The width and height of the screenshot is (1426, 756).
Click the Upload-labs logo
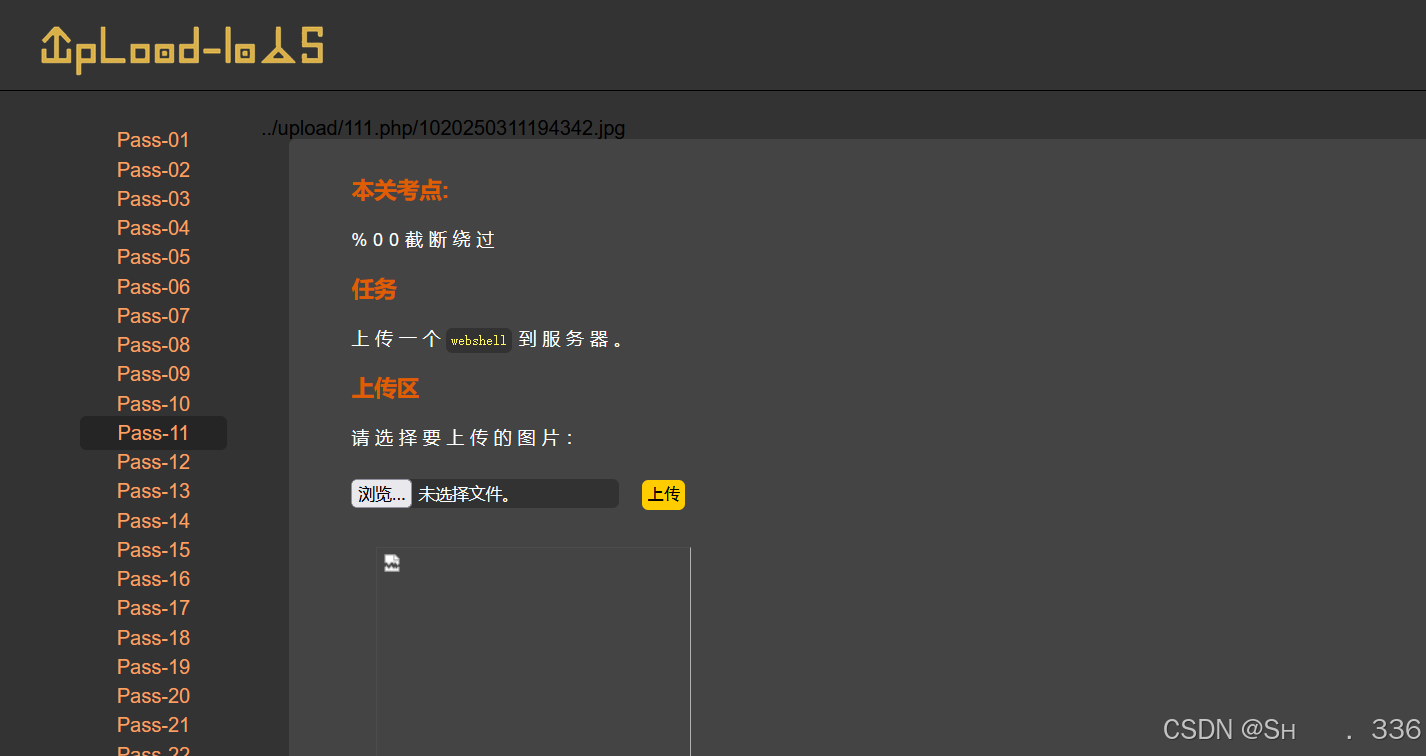click(182, 48)
